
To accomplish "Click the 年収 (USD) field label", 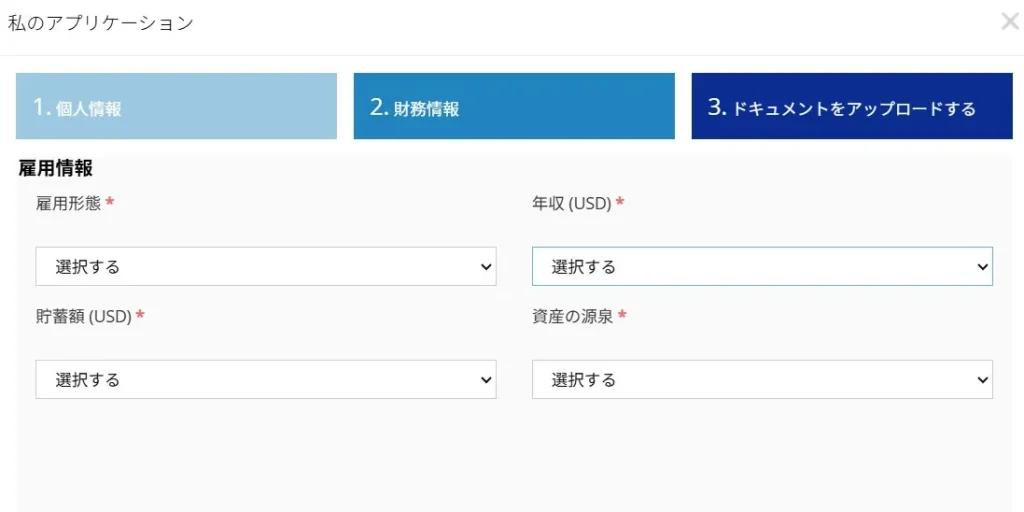I will point(571,203).
